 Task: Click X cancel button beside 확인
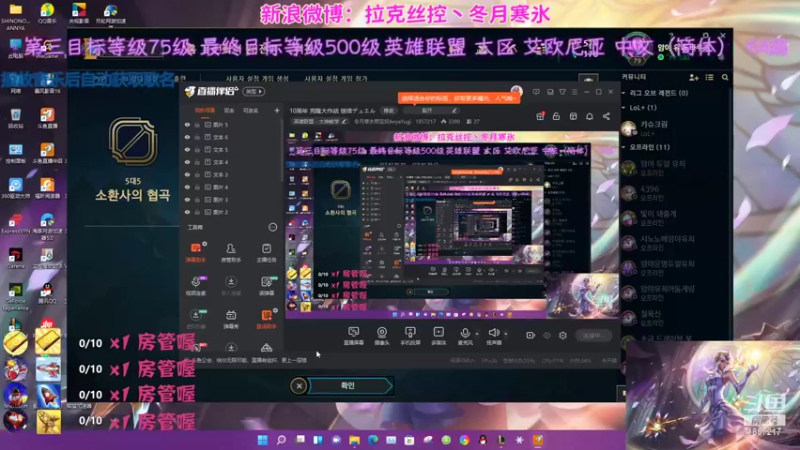(x=299, y=386)
